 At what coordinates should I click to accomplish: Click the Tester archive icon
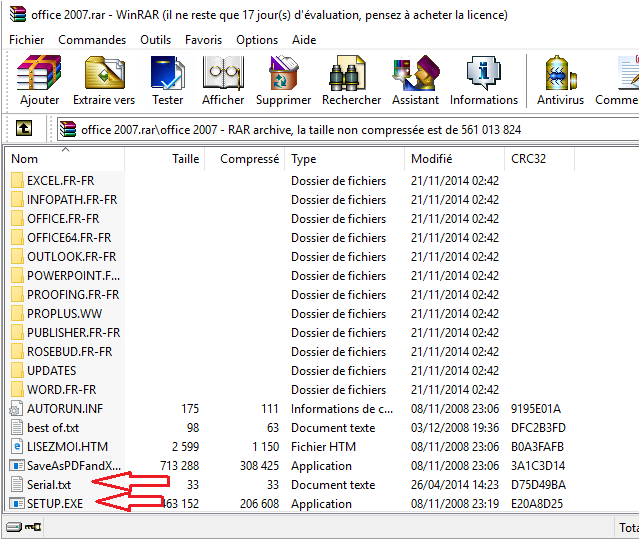(168, 73)
